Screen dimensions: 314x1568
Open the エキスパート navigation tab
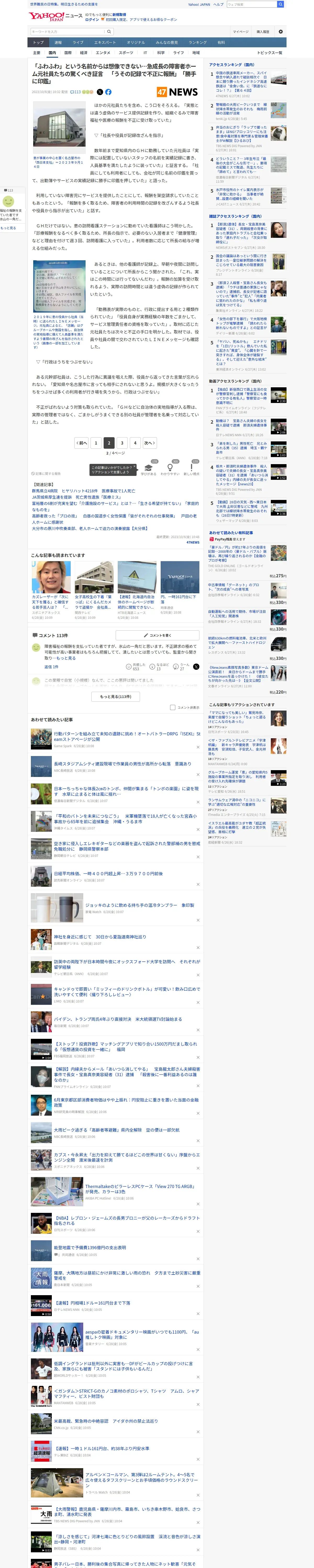[105, 43]
